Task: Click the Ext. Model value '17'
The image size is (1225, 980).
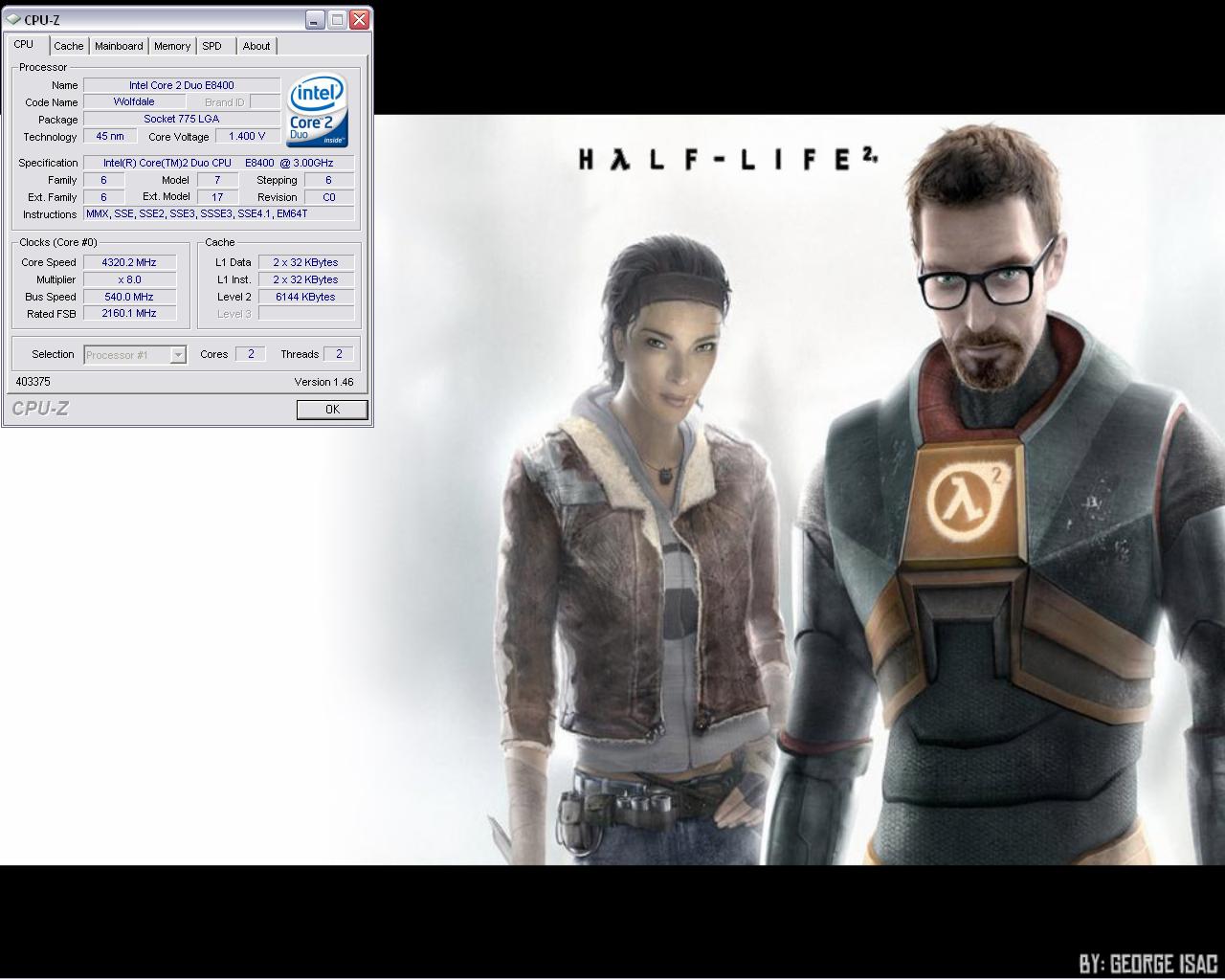Action: (217, 197)
